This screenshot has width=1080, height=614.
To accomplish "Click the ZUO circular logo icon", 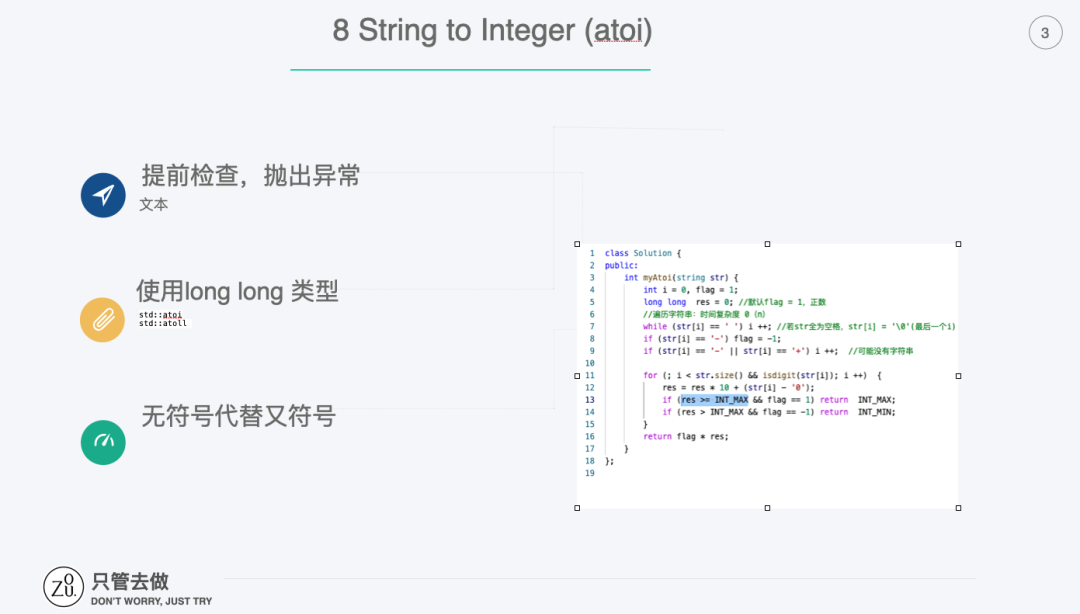I will pos(63,587).
